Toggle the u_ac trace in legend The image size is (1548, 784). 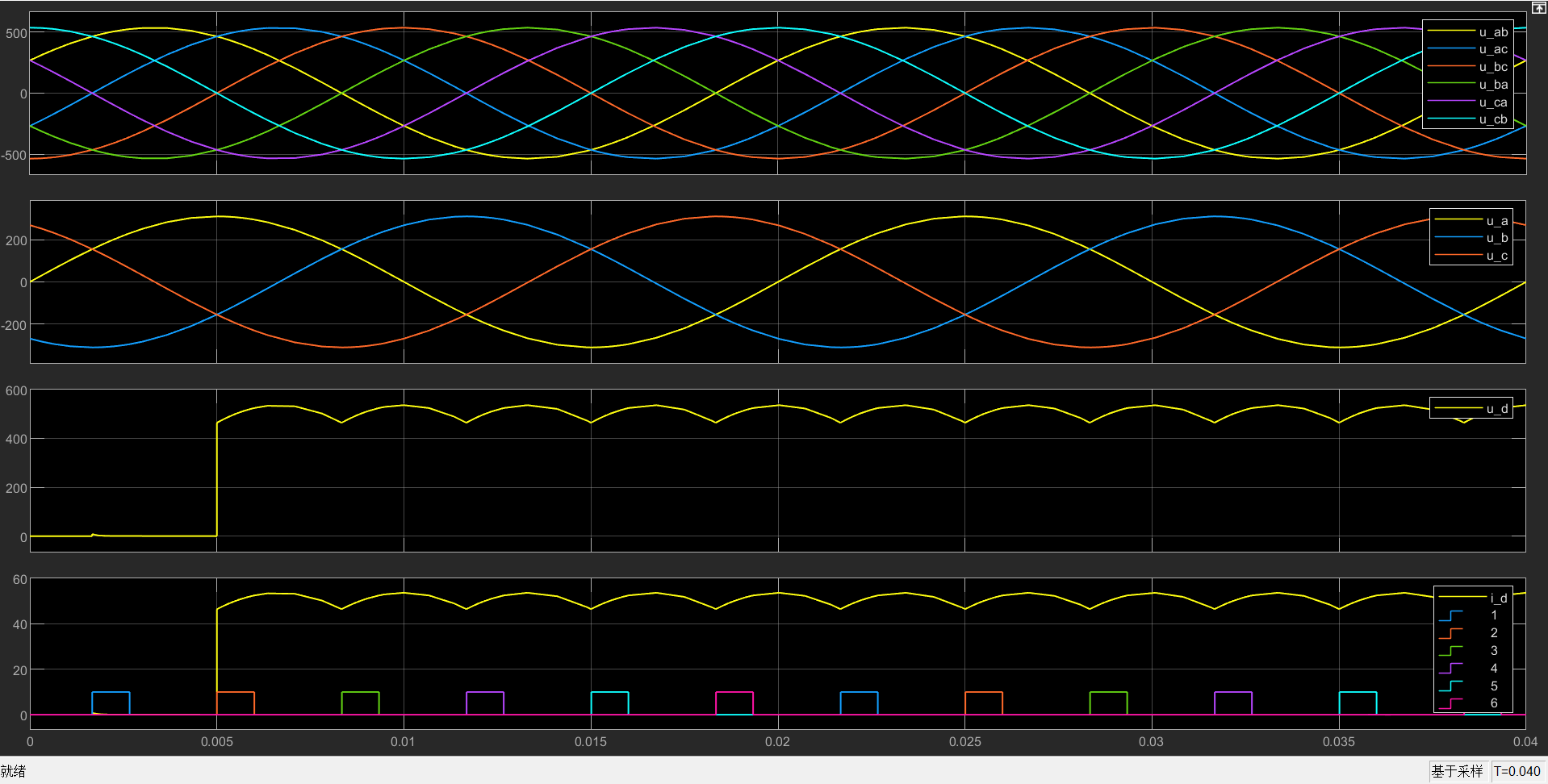(1467, 49)
